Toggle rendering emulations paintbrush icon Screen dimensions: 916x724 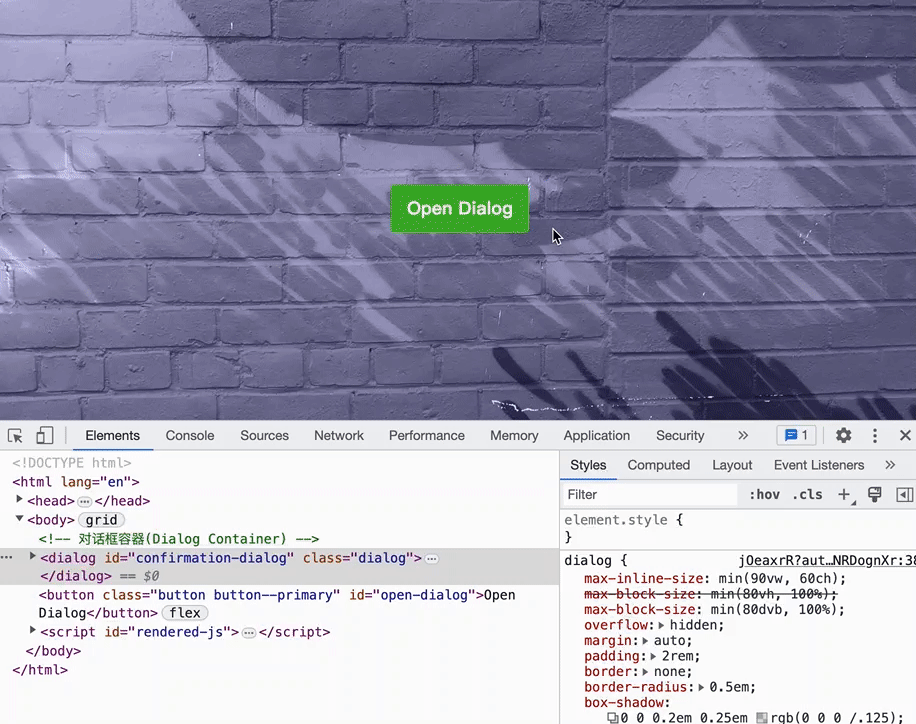875,494
